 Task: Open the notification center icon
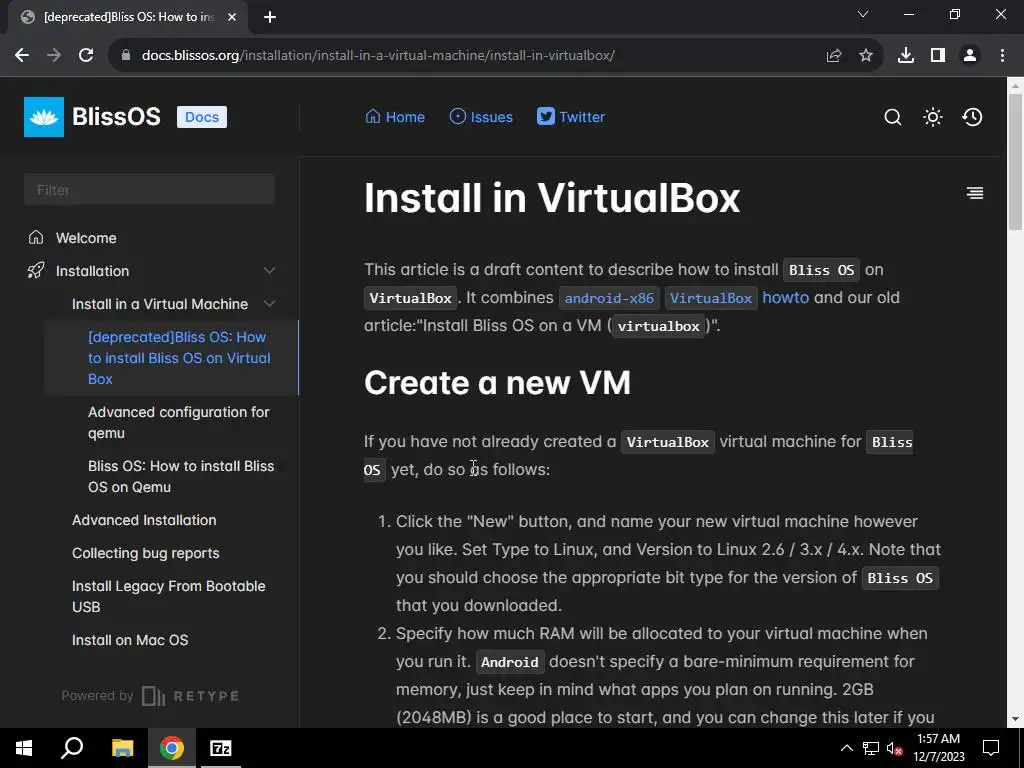click(991, 748)
